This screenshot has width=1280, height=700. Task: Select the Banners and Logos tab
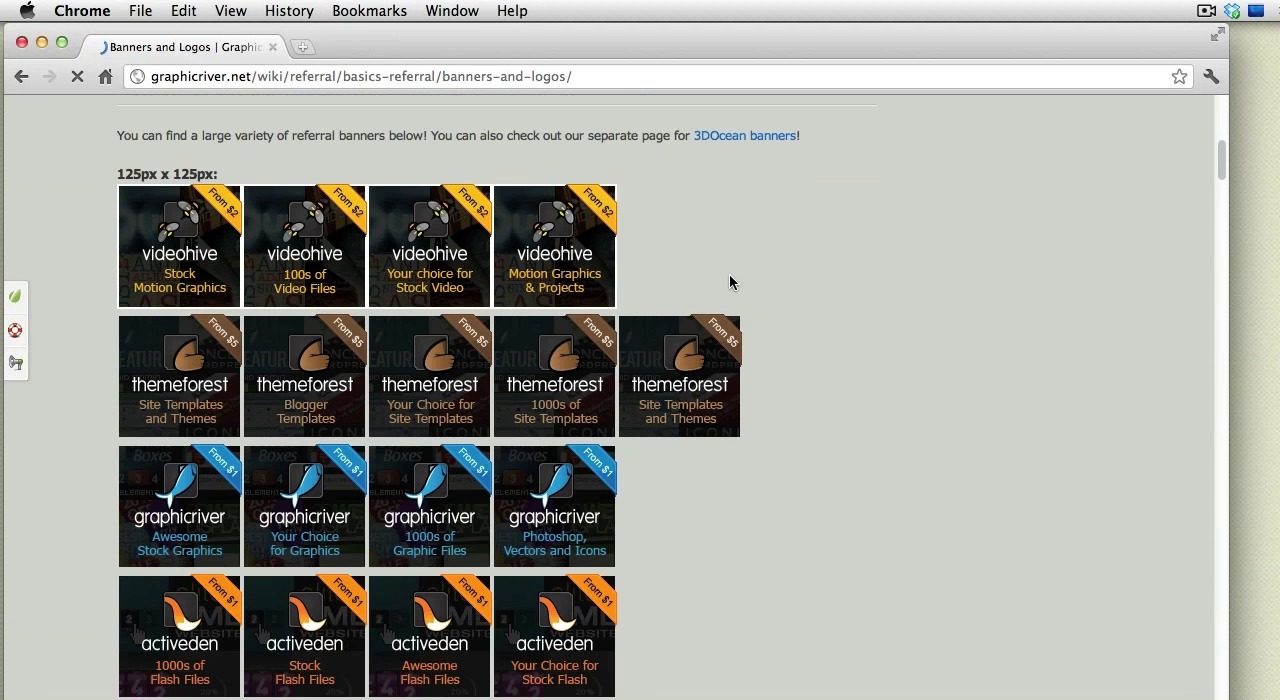pos(186,47)
